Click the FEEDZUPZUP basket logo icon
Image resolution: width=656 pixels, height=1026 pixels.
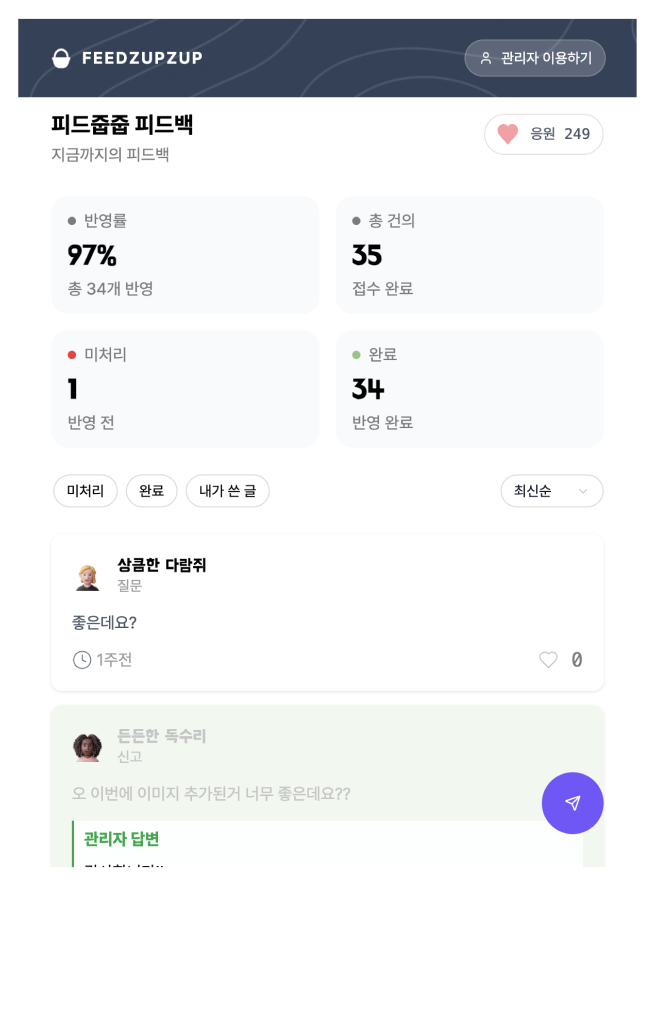[x=62, y=58]
